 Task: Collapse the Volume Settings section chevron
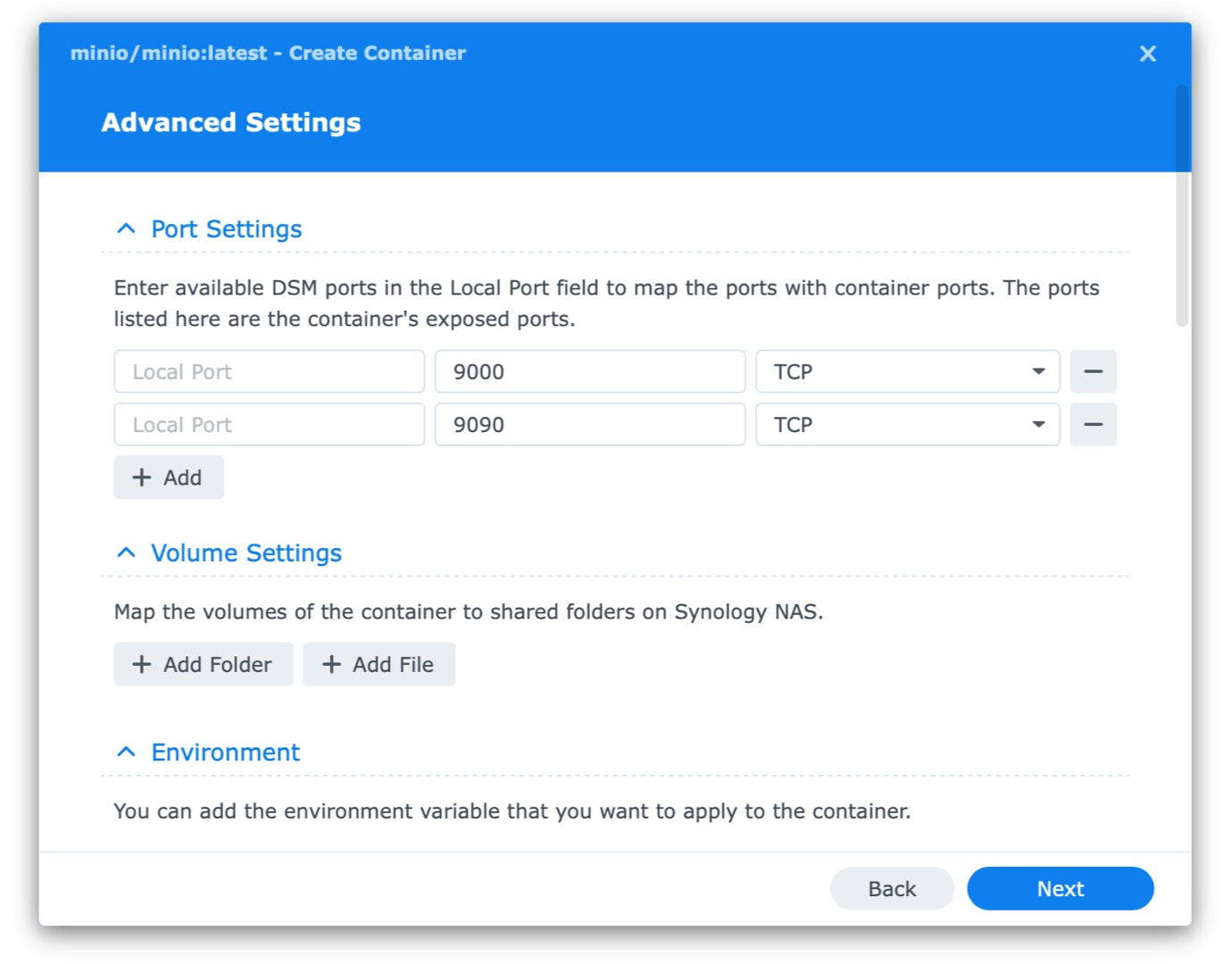click(x=127, y=553)
